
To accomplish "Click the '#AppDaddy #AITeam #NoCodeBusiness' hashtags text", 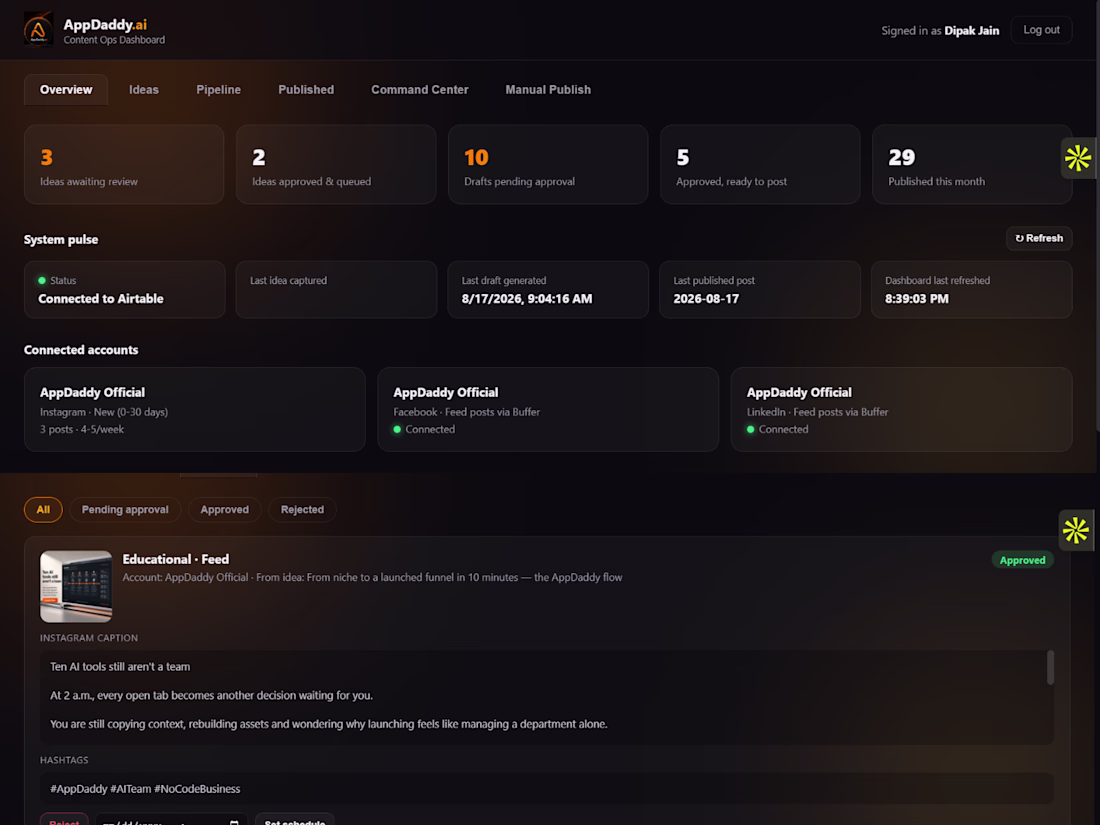I will coord(145,789).
